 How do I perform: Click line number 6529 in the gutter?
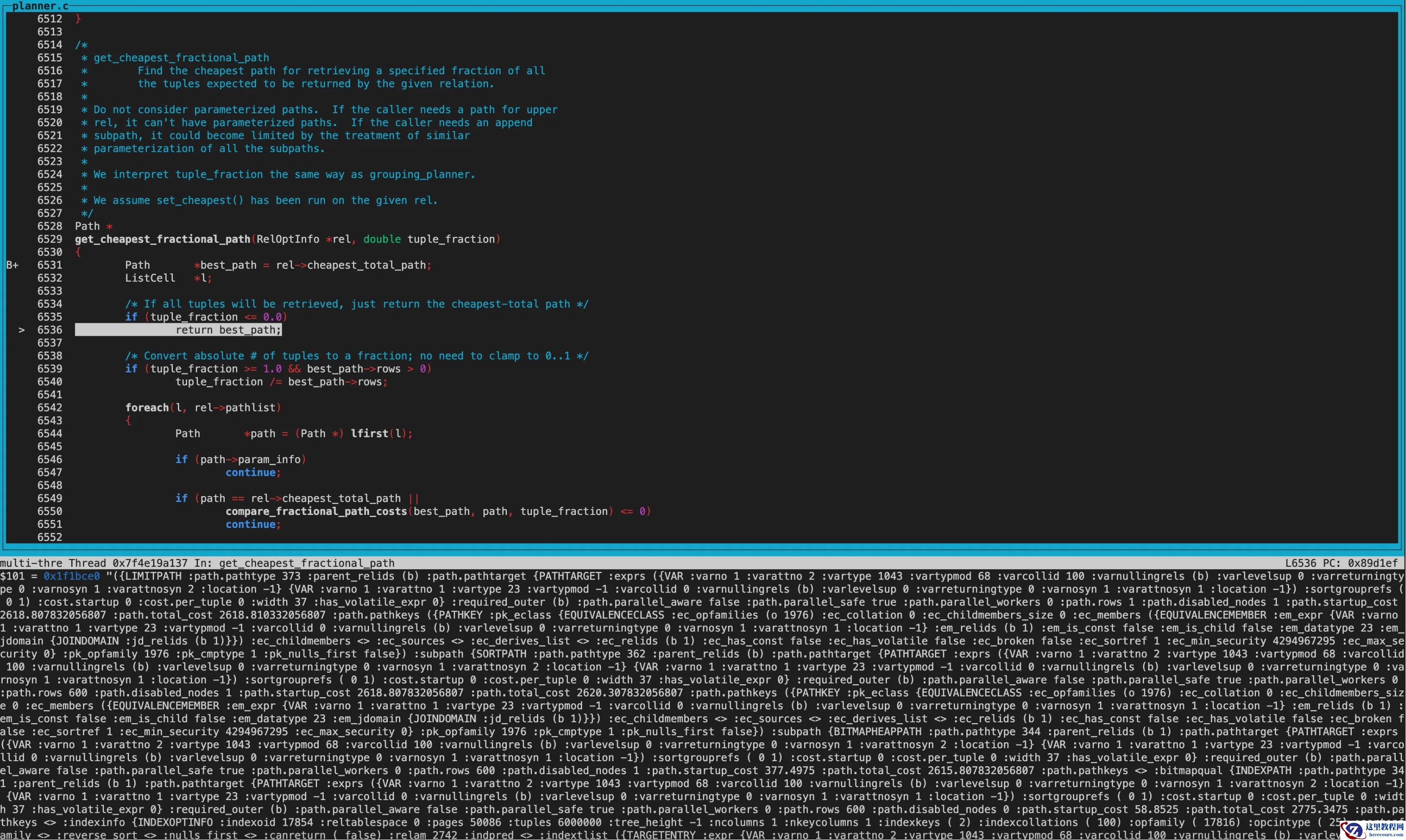click(50, 239)
